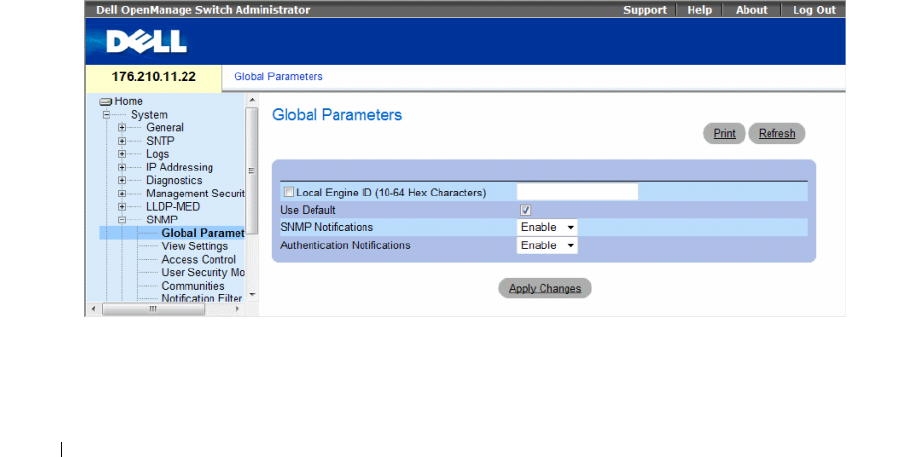
Task: Select Logs in the navigation tree
Action: pos(157,154)
